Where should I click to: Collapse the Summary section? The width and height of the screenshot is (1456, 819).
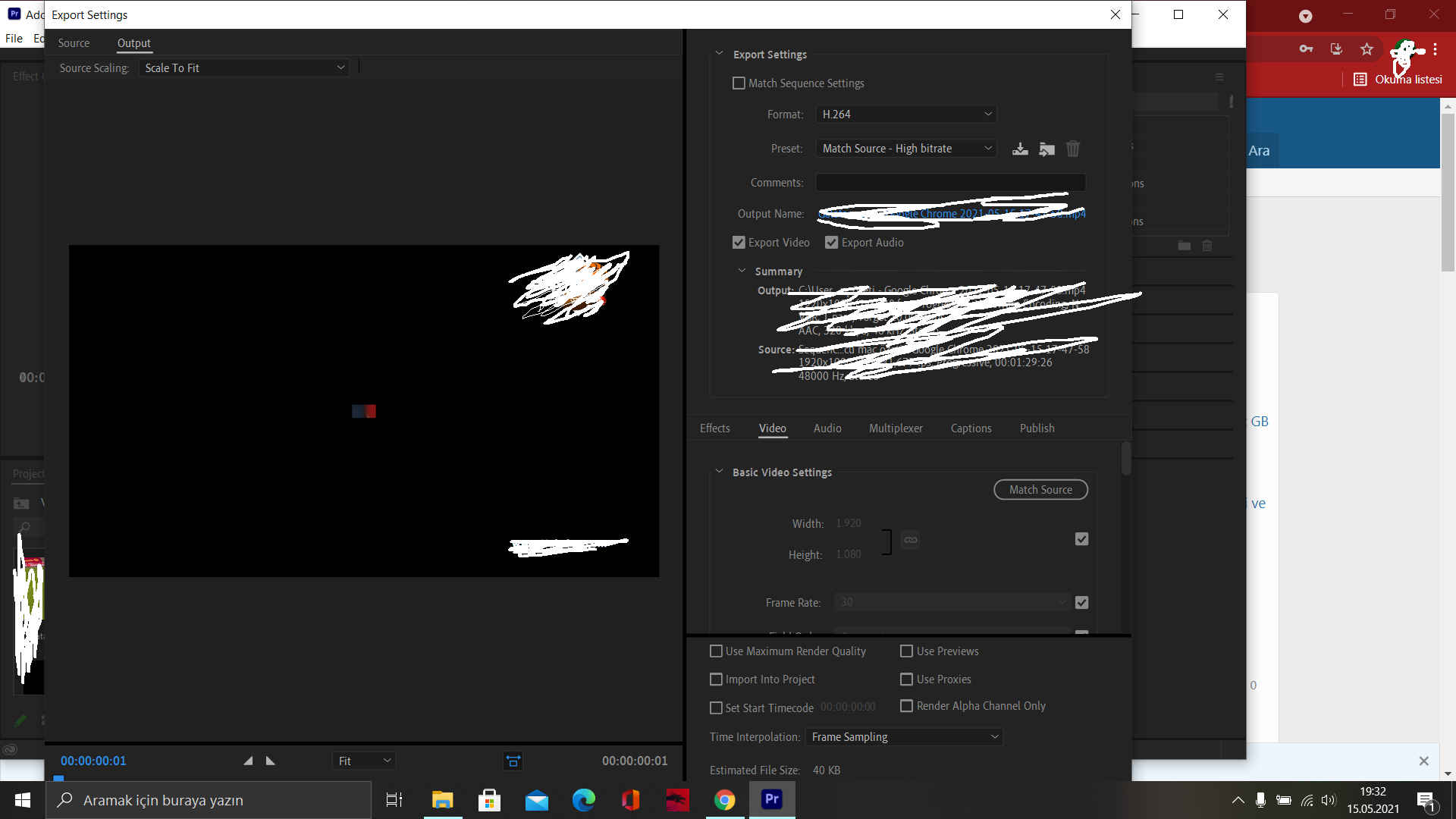pos(742,271)
